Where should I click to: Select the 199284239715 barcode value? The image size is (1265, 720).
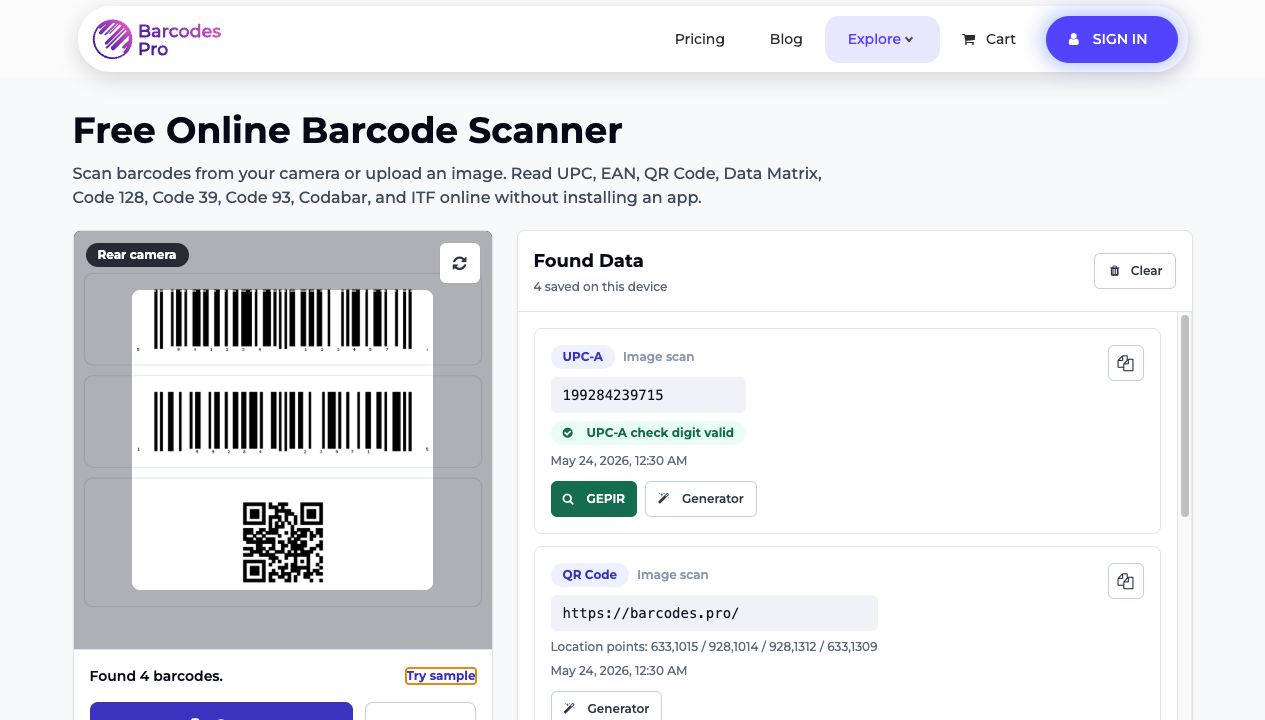[648, 395]
